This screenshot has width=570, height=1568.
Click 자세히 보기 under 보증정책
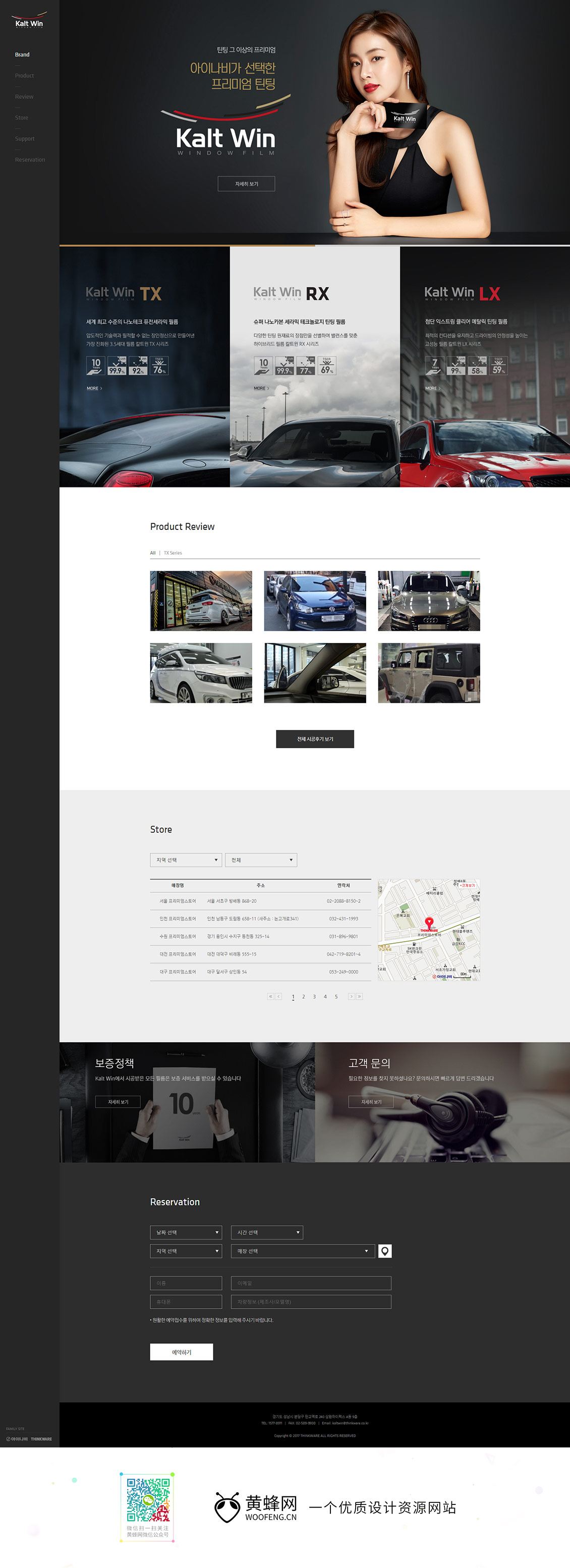coord(118,1102)
